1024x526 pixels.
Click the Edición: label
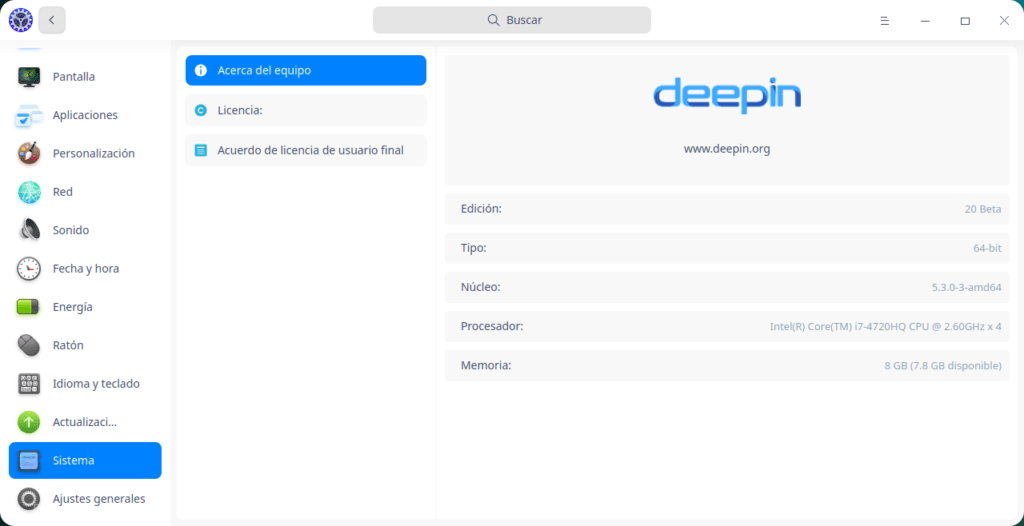(481, 209)
